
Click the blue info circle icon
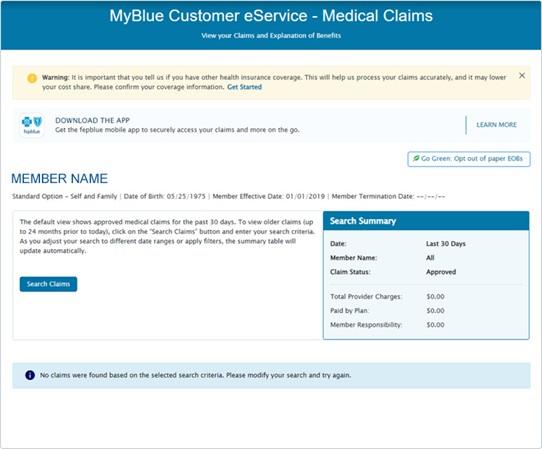point(30,375)
